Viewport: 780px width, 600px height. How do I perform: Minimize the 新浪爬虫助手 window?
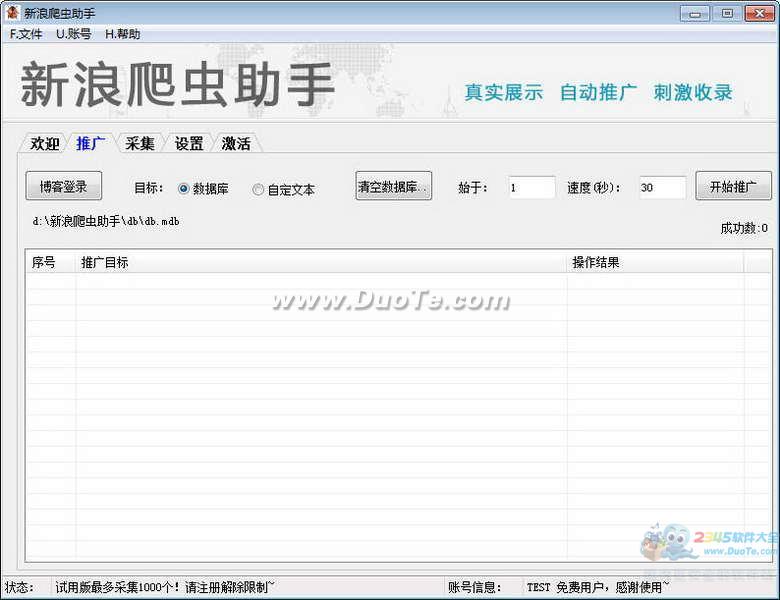pos(695,13)
